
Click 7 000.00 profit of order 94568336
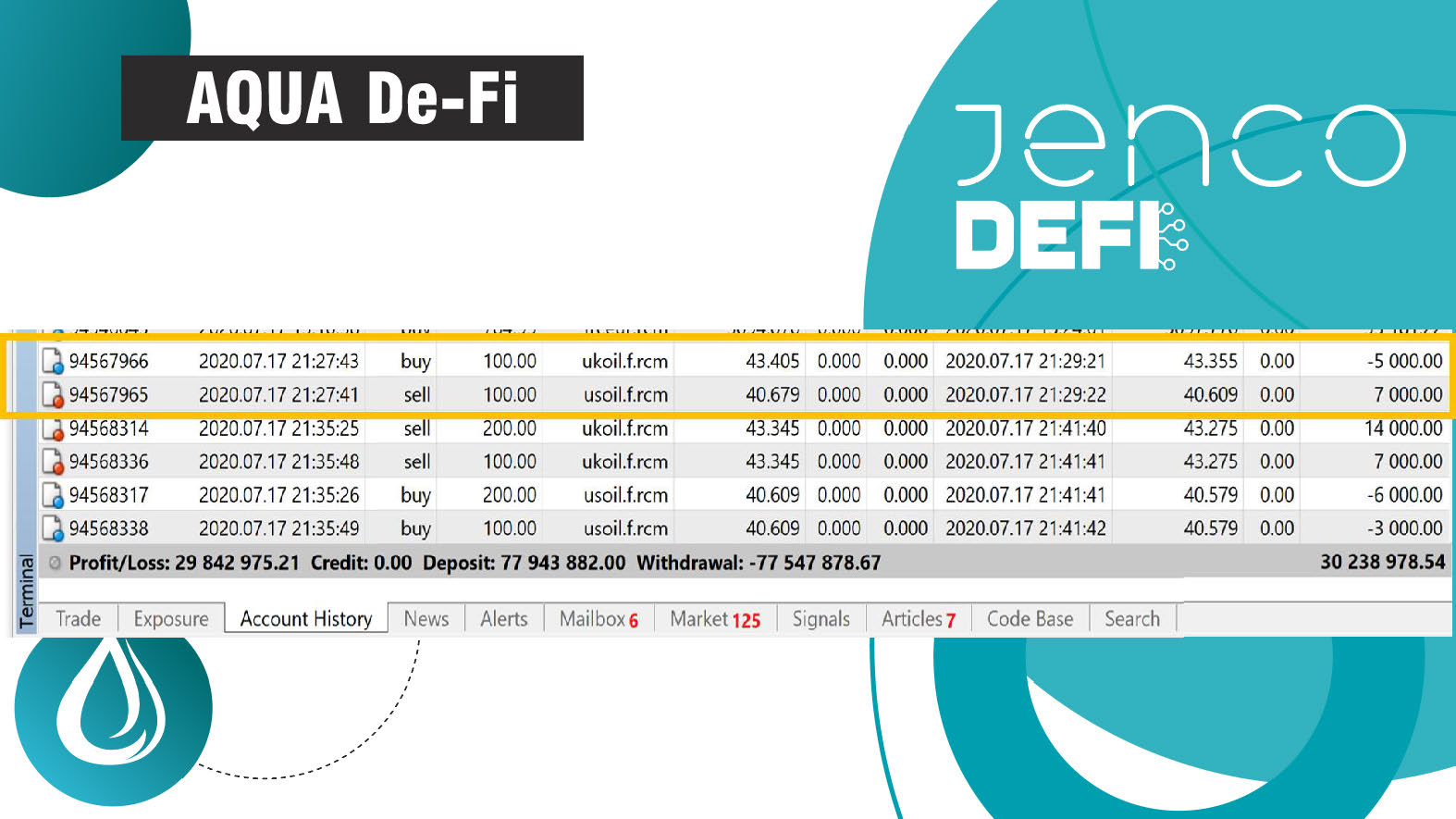click(x=1408, y=462)
